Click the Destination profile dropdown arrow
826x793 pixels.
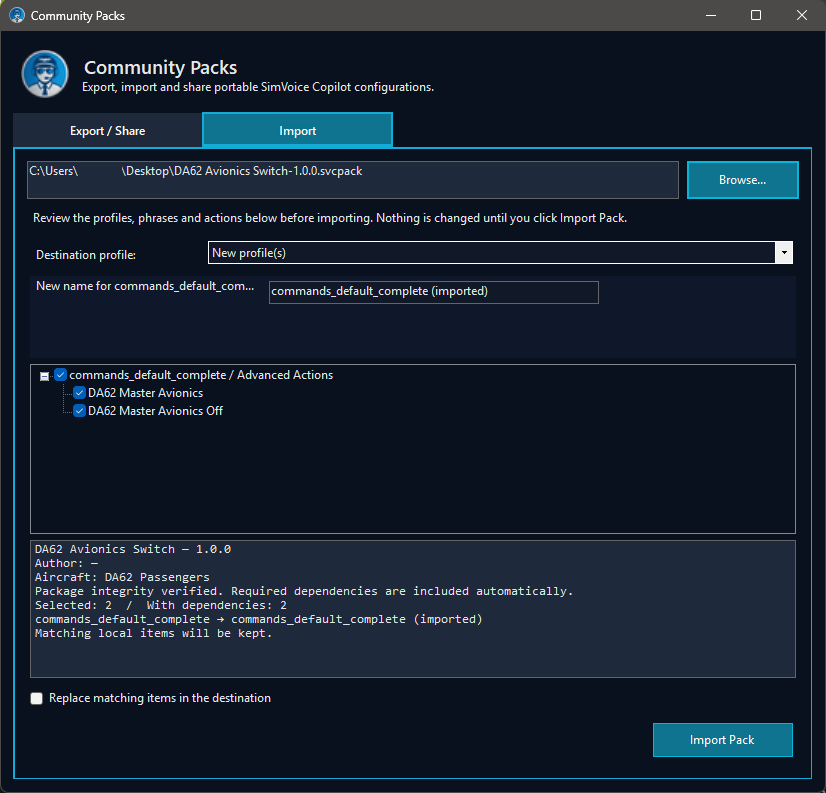784,253
